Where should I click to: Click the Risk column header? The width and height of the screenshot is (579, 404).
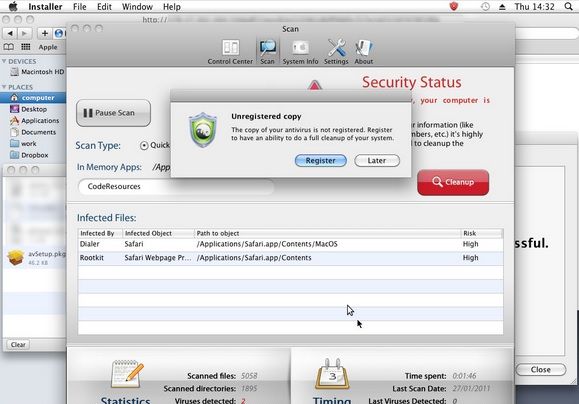482,233
